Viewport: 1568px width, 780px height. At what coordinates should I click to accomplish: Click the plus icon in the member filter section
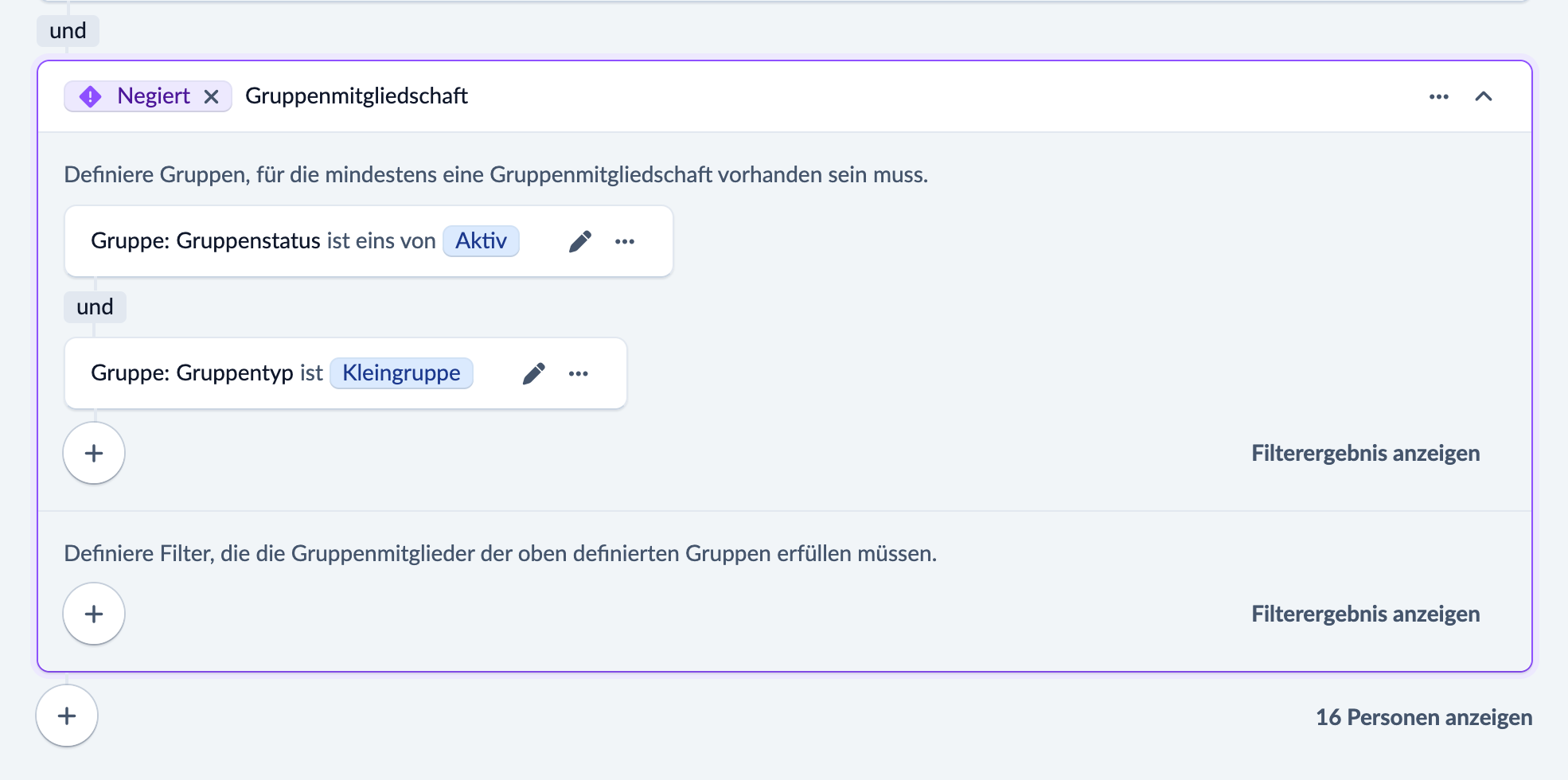pyautogui.click(x=93, y=614)
